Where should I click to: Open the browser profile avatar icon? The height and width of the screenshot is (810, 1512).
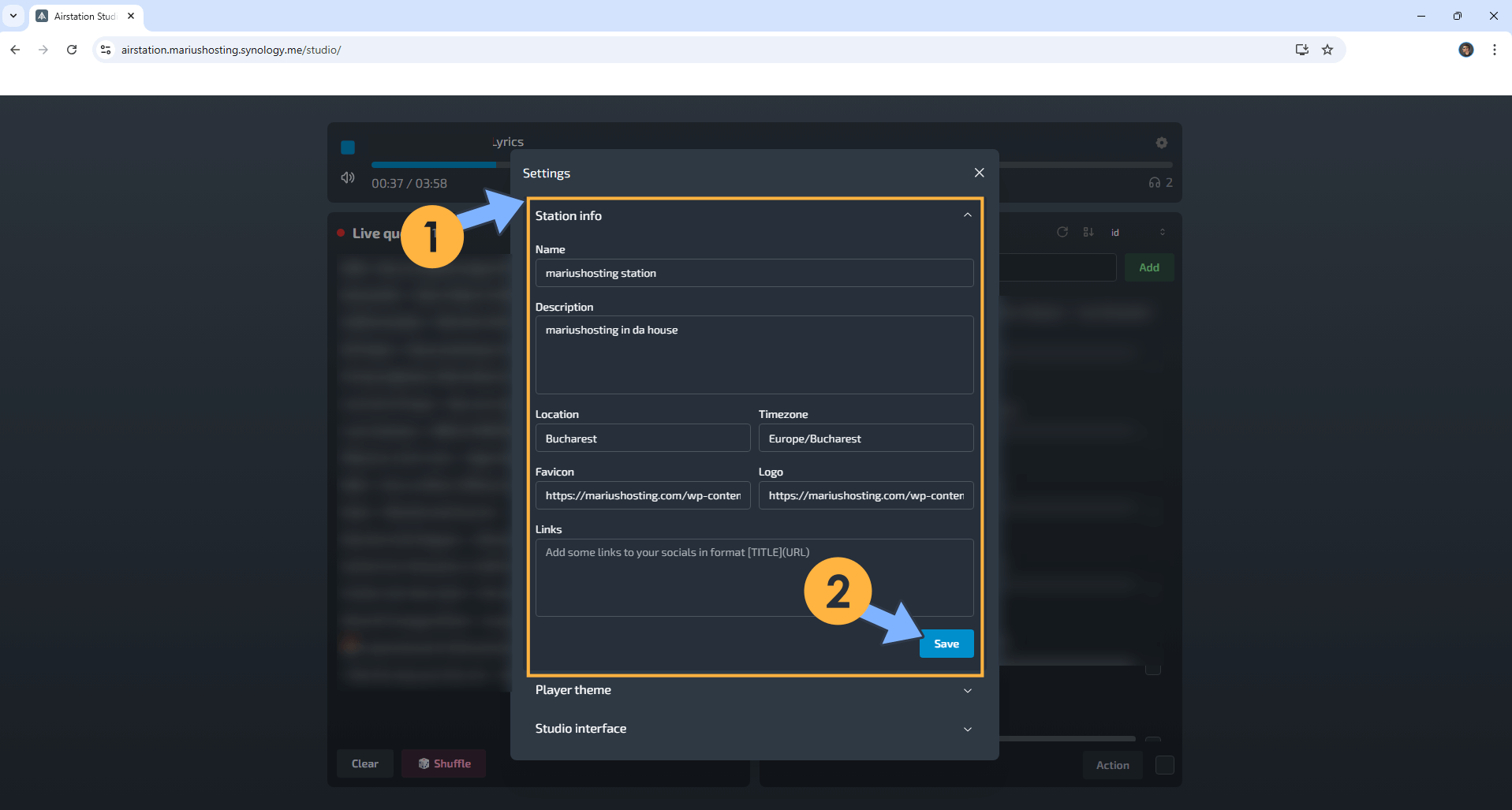tap(1465, 49)
